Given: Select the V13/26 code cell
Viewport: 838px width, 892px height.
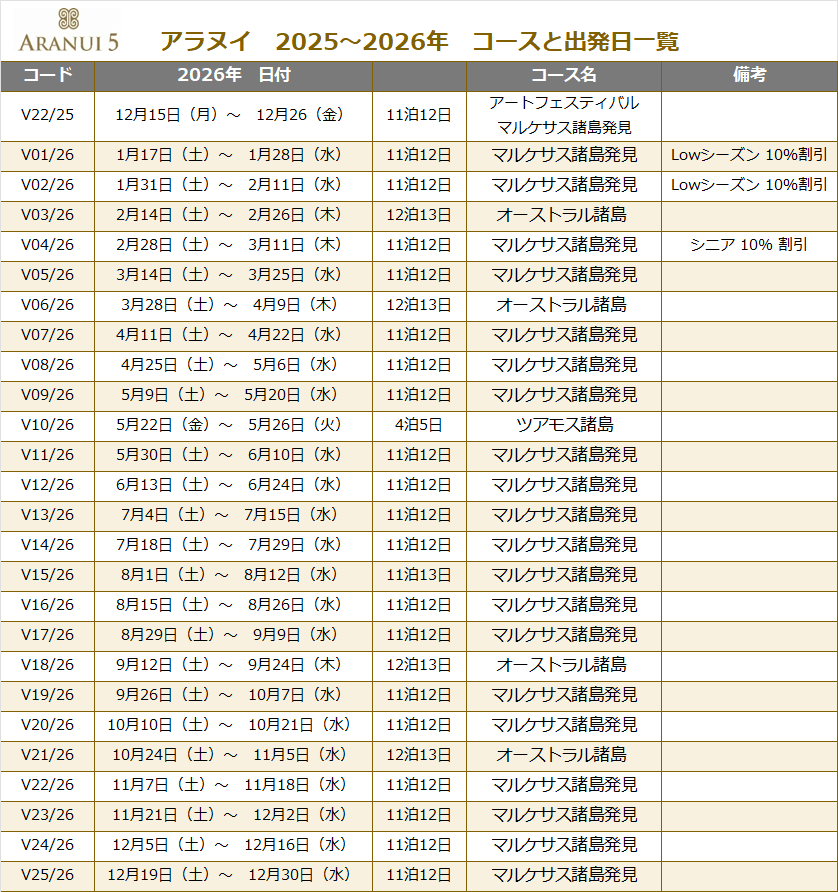Looking at the screenshot, I should pos(47,515).
